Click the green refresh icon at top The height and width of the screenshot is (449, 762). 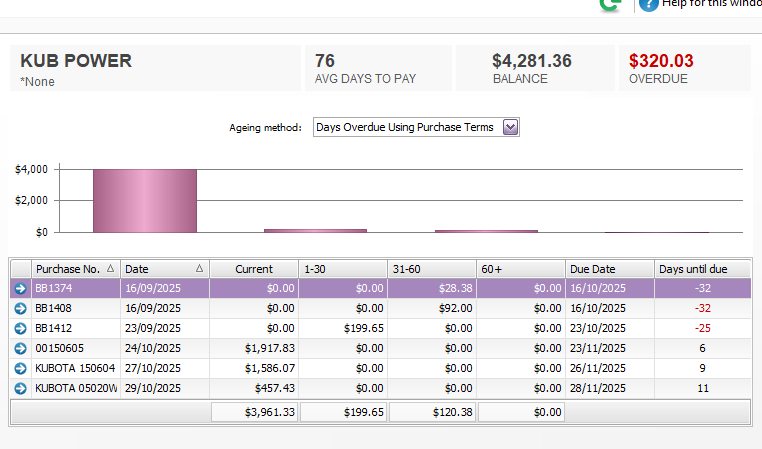click(609, 4)
